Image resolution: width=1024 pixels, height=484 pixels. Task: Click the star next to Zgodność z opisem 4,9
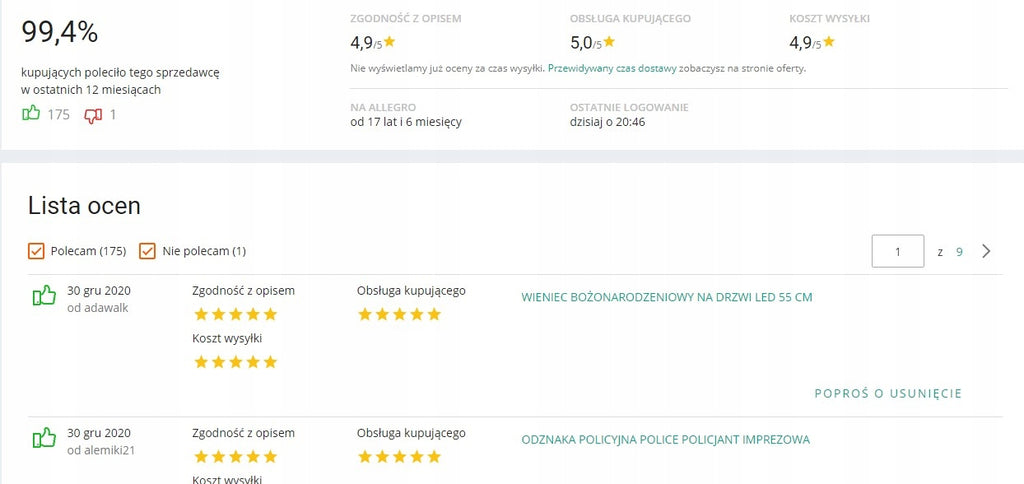tap(390, 42)
